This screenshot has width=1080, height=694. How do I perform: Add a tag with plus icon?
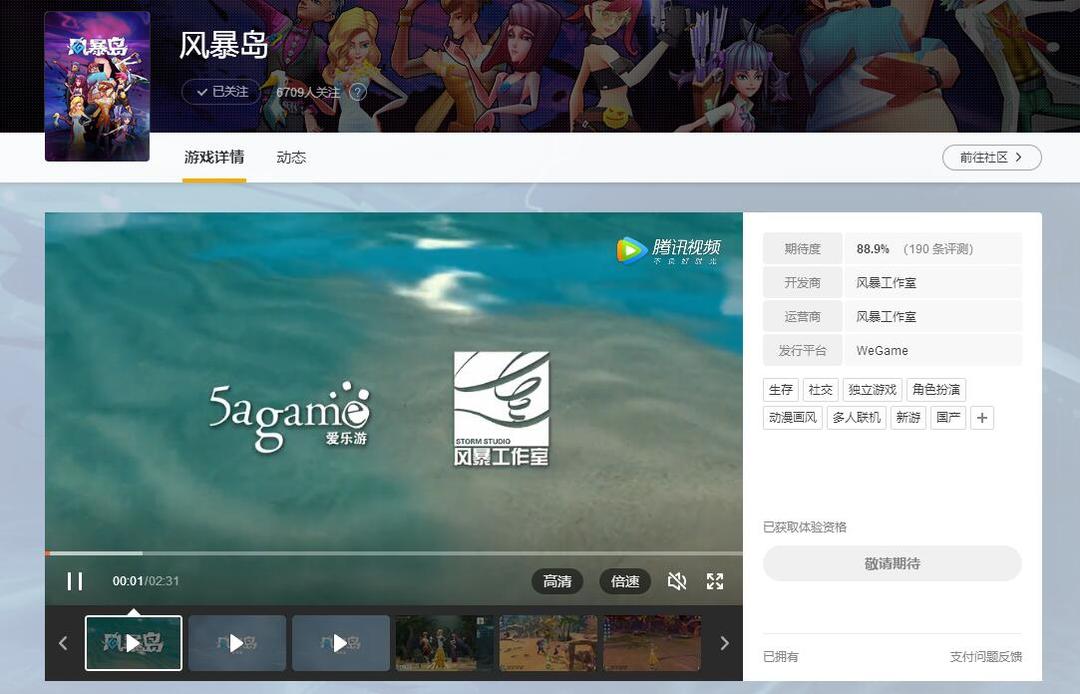point(982,418)
